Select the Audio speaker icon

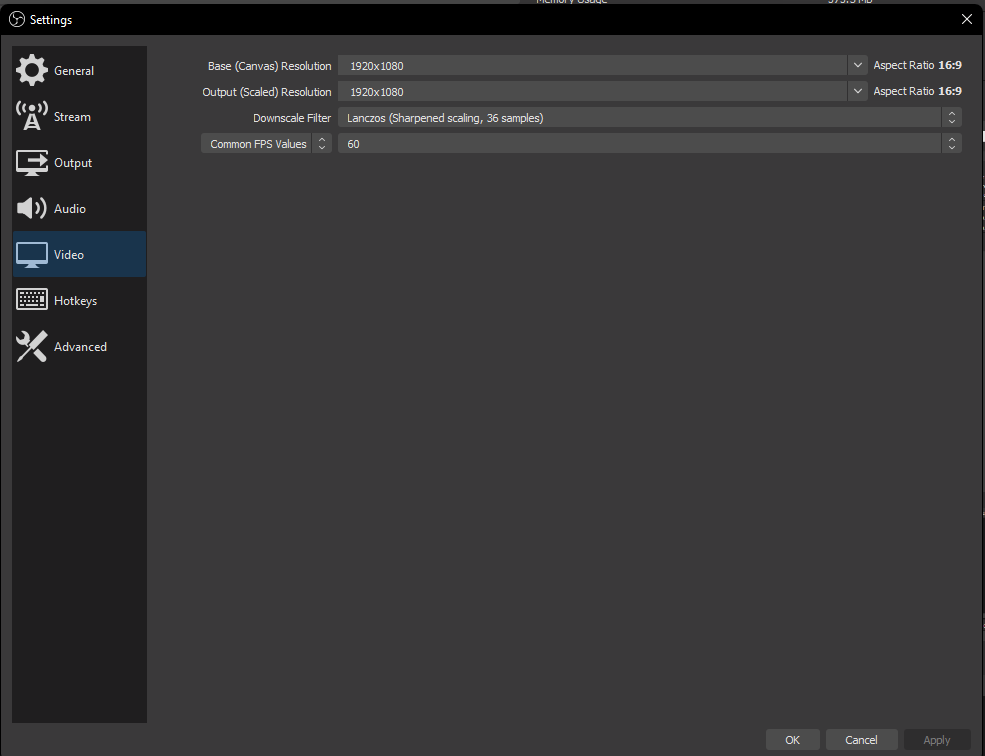coord(30,208)
